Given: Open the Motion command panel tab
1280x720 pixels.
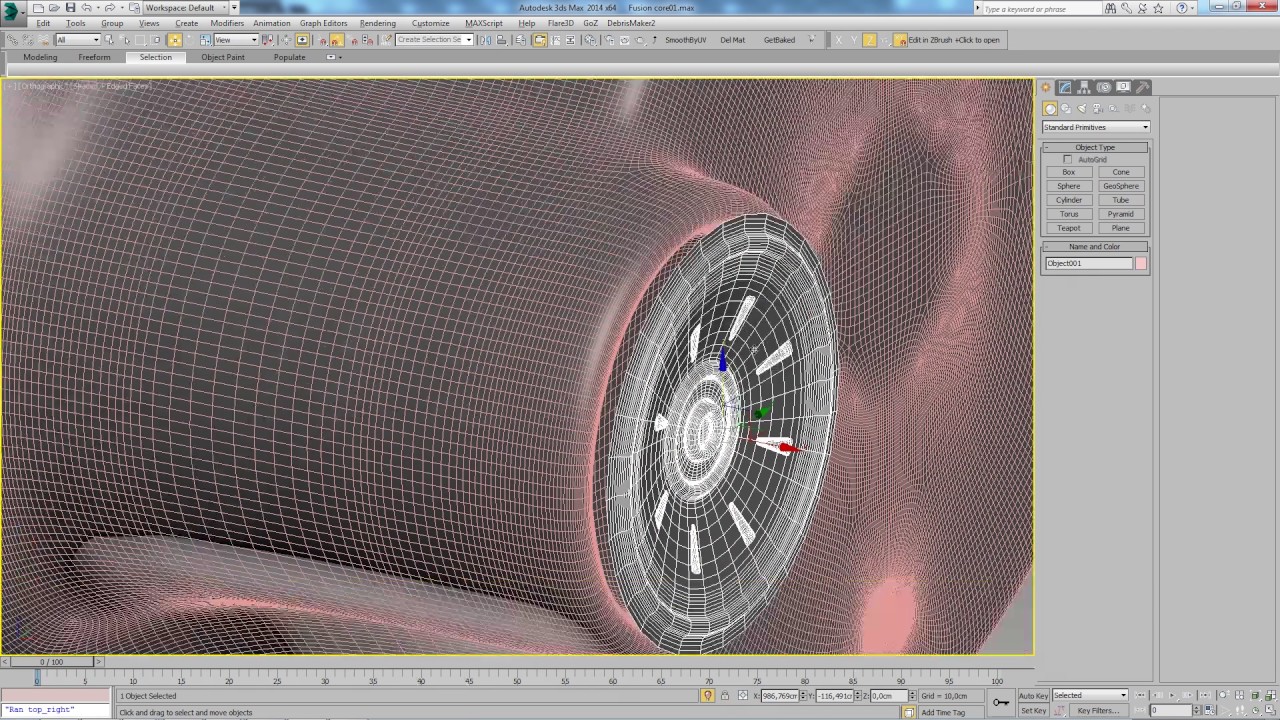Looking at the screenshot, I should 1104,88.
